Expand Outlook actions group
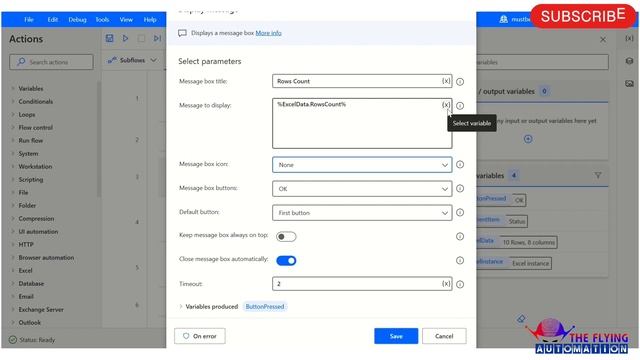 coord(13,322)
